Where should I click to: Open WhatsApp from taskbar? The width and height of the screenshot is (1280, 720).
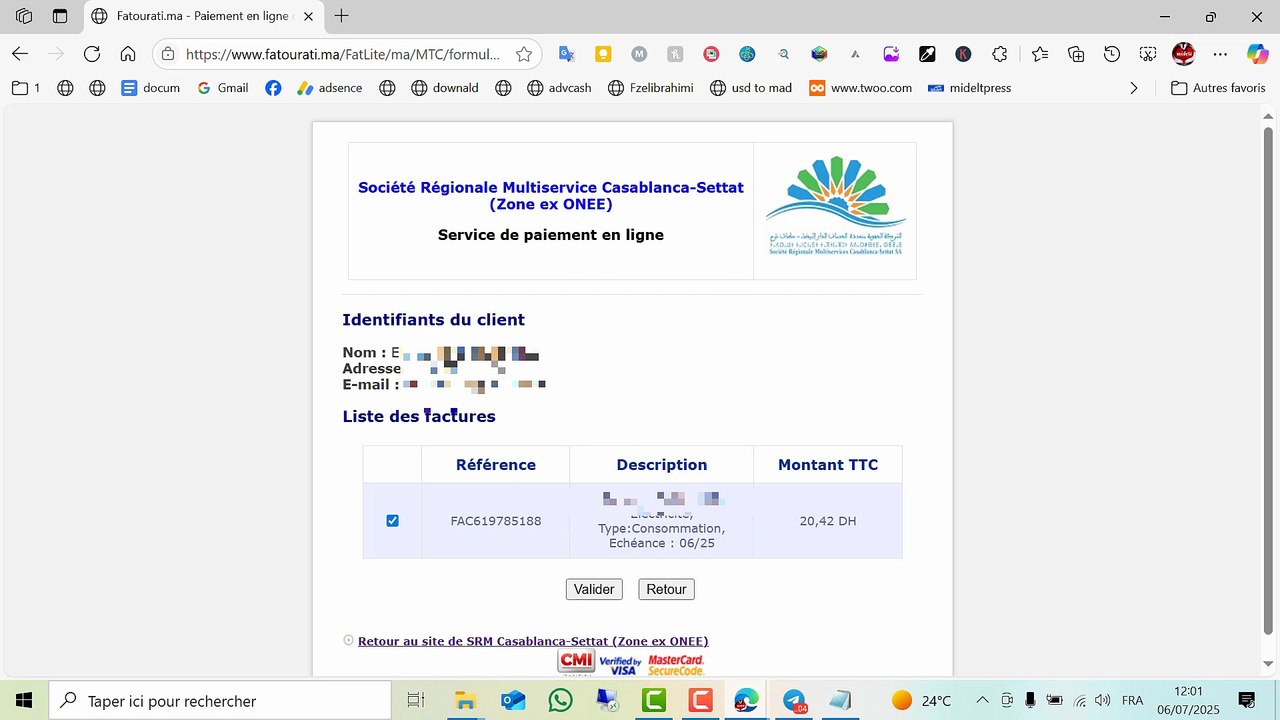(561, 700)
